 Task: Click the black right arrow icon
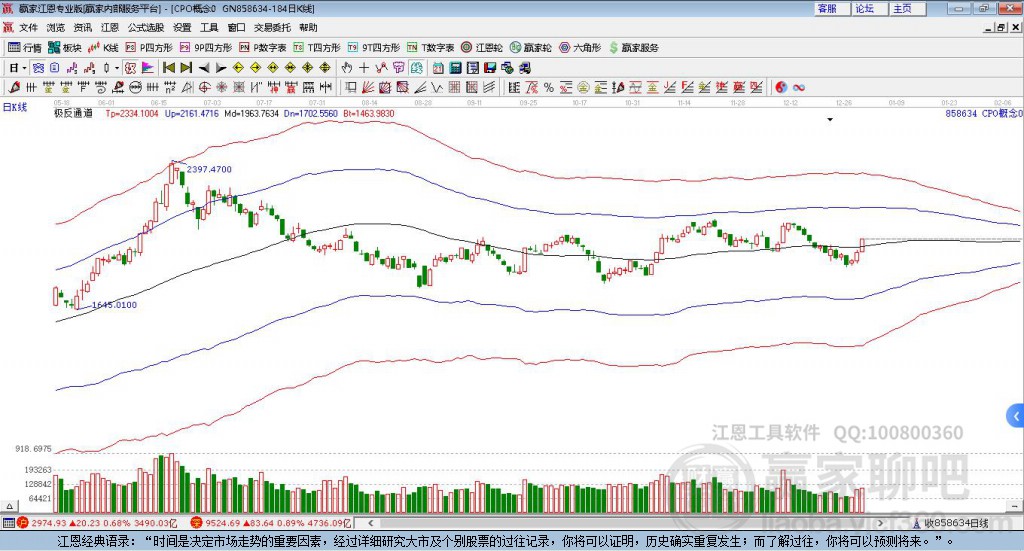pos(221,68)
